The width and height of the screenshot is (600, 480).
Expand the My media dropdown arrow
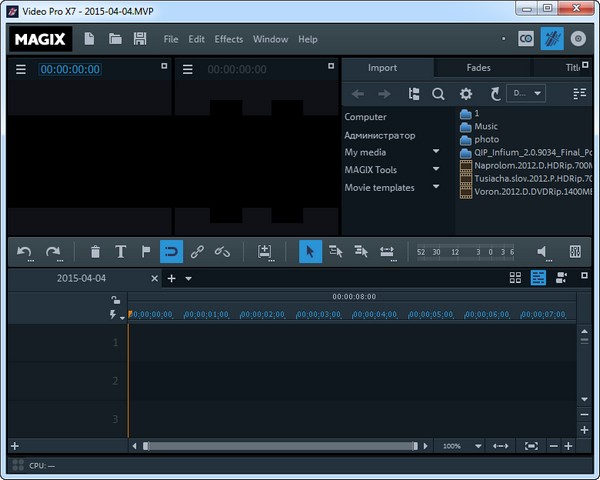pyautogui.click(x=436, y=152)
